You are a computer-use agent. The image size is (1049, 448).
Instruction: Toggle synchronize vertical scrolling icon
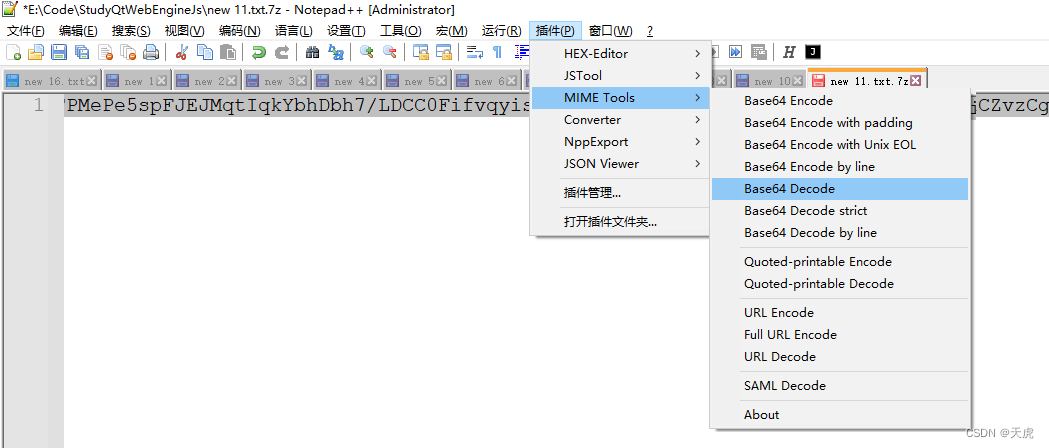pyautogui.click(x=420, y=52)
